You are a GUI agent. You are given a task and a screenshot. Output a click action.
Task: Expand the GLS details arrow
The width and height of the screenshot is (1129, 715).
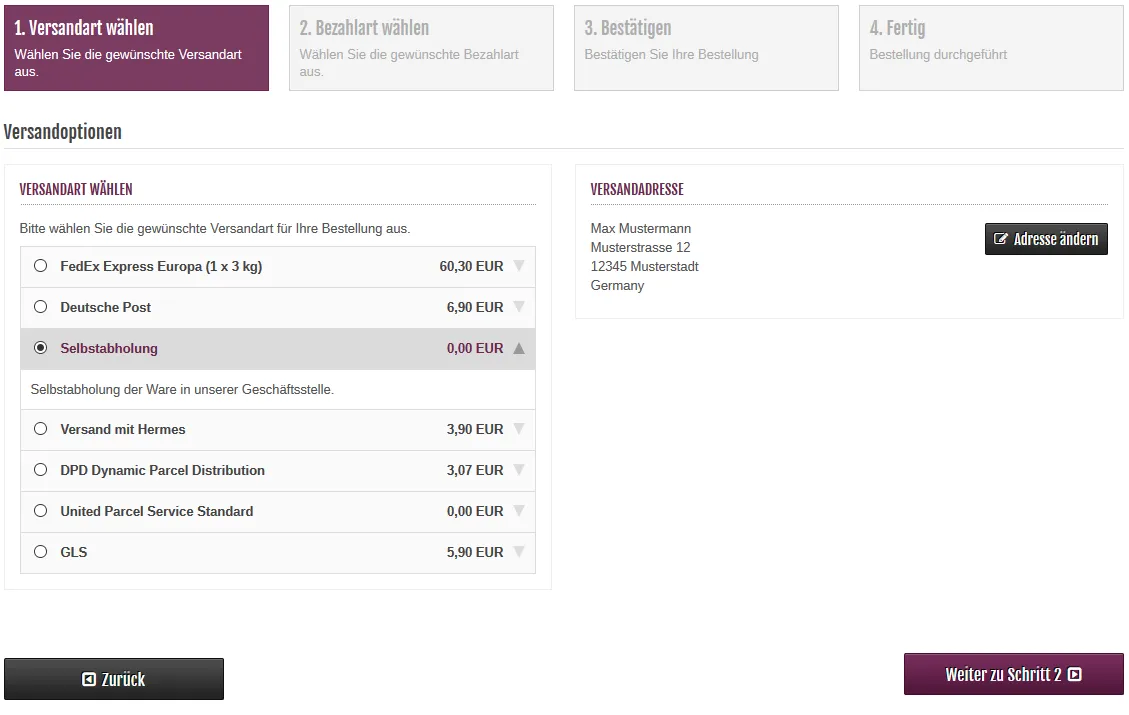click(x=518, y=552)
